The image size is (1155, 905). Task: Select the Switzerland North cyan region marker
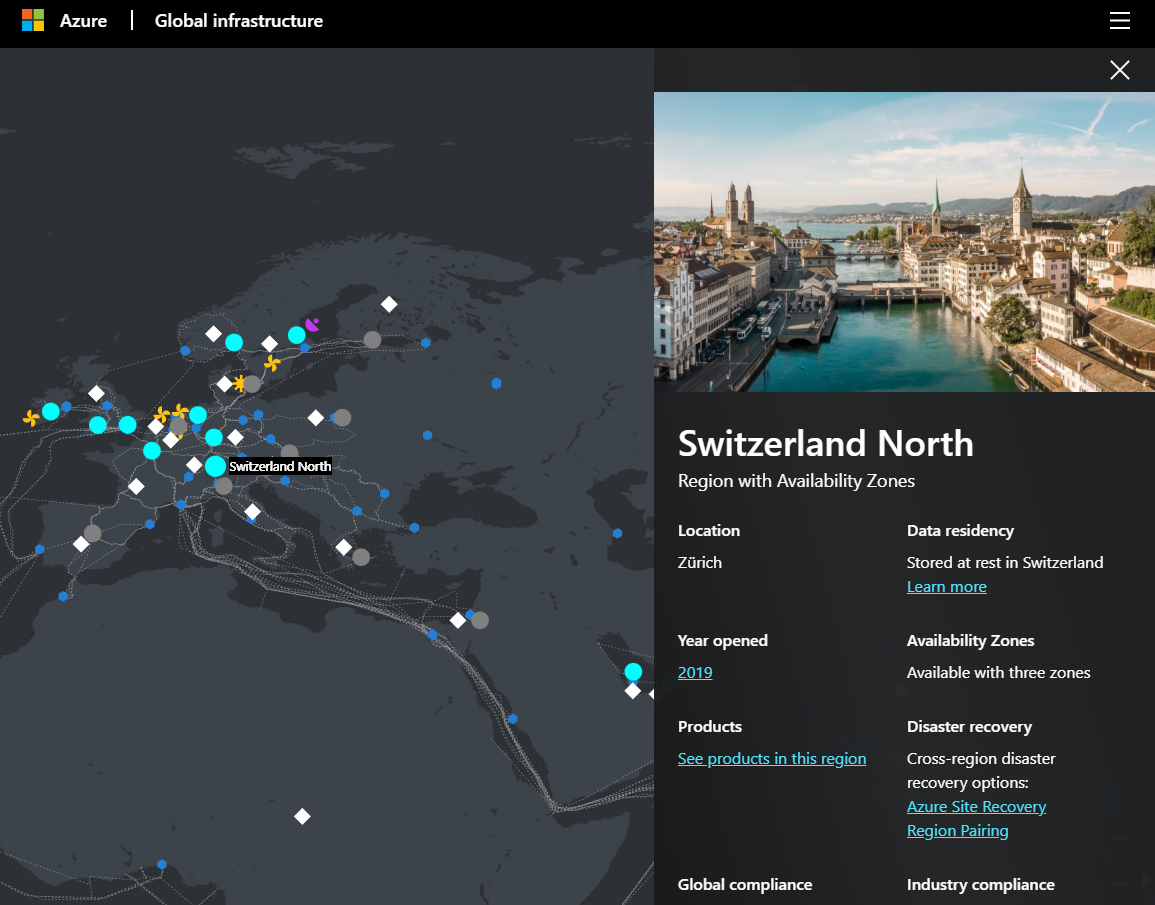[x=215, y=466]
